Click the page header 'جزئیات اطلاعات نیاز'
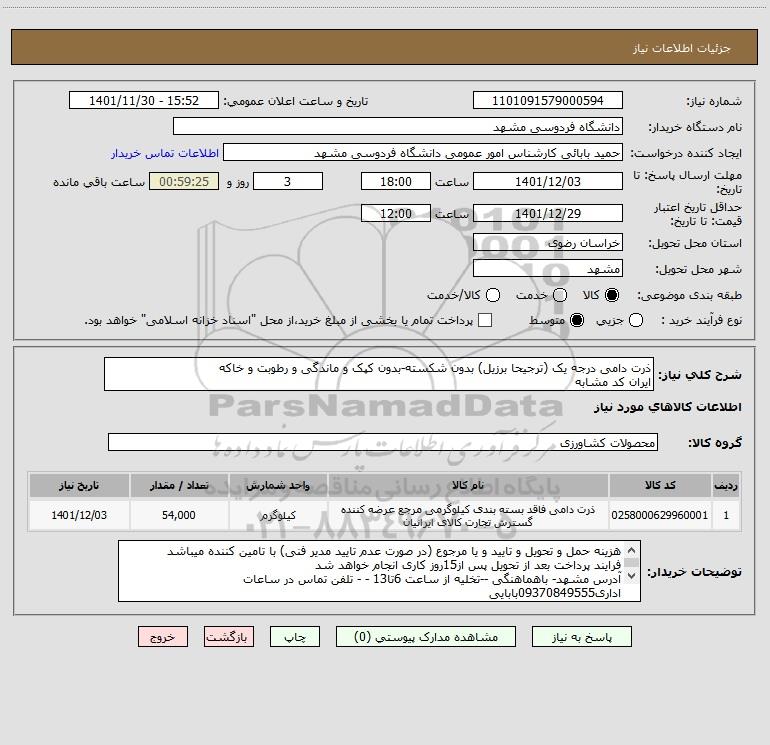Screen dimensions: 770x745 (682, 48)
